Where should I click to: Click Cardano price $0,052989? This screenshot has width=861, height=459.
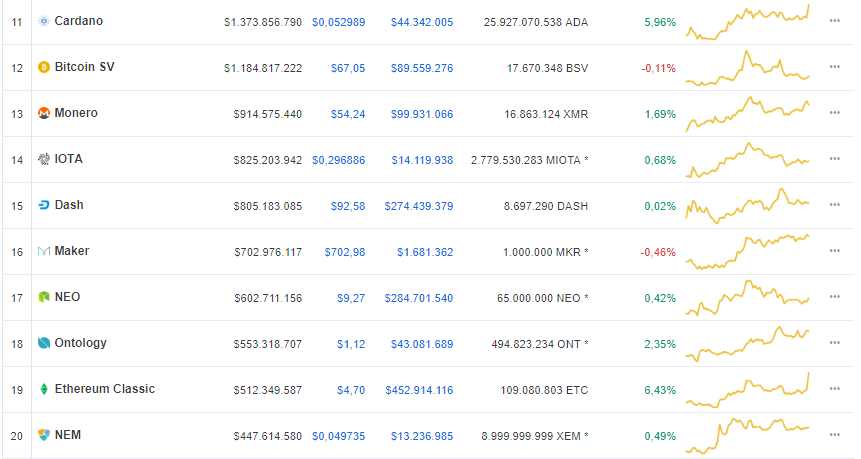(338, 23)
